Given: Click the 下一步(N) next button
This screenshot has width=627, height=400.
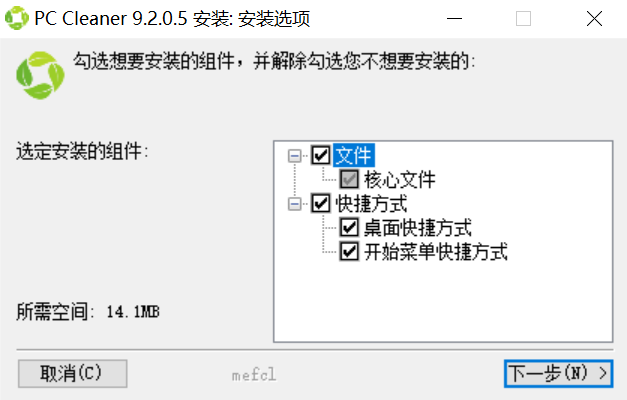Looking at the screenshot, I should [558, 374].
